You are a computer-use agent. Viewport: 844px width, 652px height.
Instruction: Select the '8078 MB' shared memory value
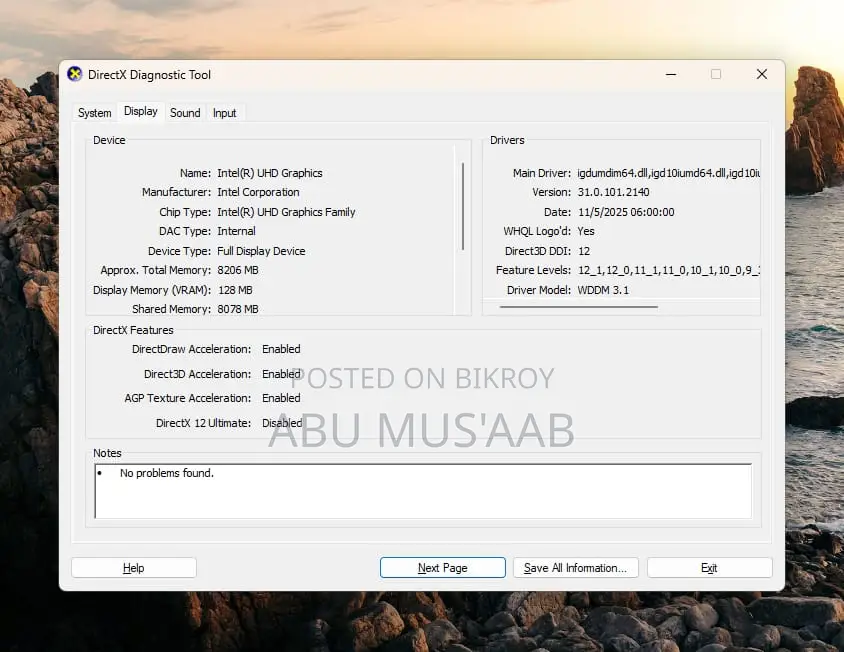pyautogui.click(x=238, y=309)
